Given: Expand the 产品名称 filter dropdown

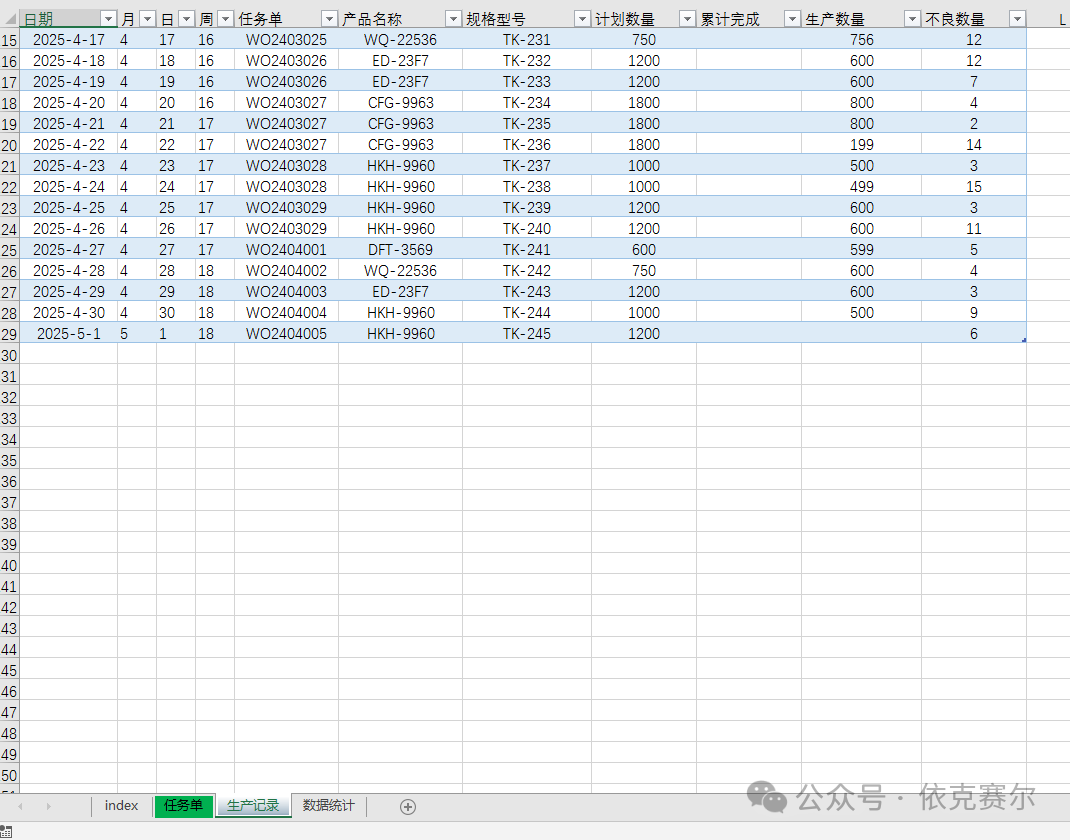Looking at the screenshot, I should tap(452, 19).
